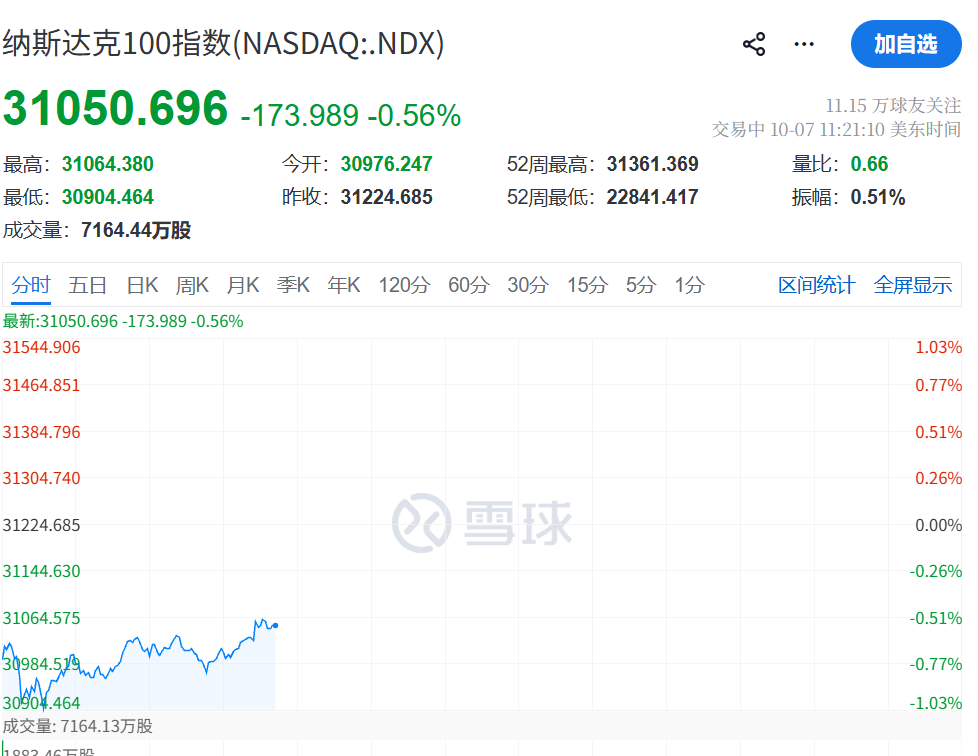
Task: Open the 5分 chart tab
Action: coord(641,285)
